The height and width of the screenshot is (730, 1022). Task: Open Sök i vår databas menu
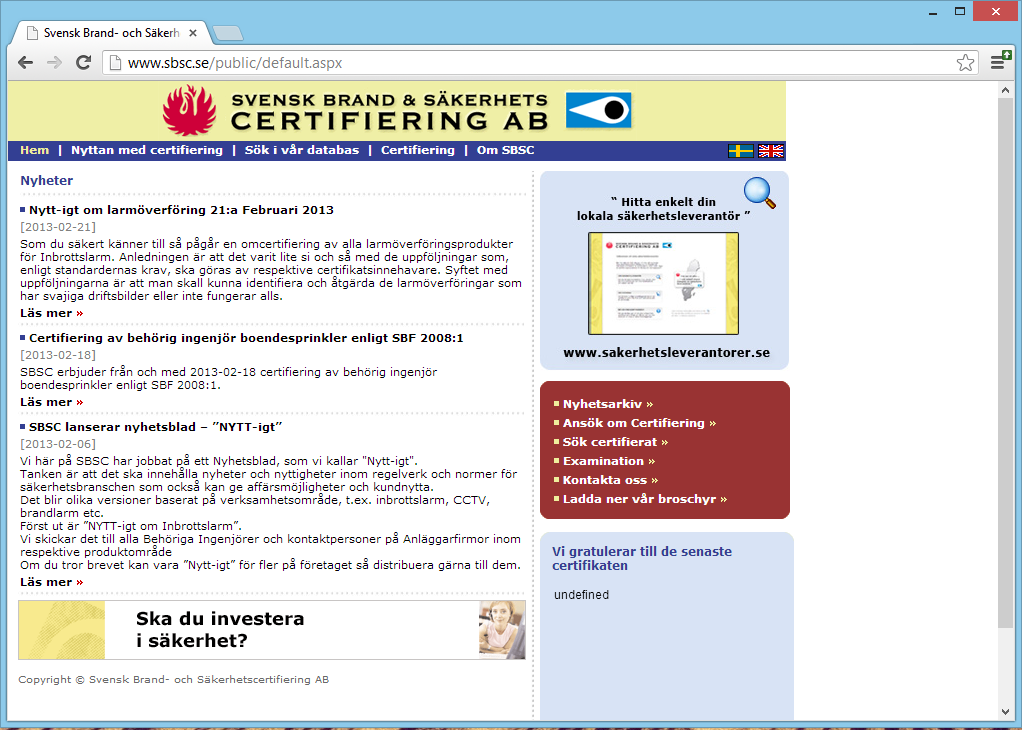point(302,150)
